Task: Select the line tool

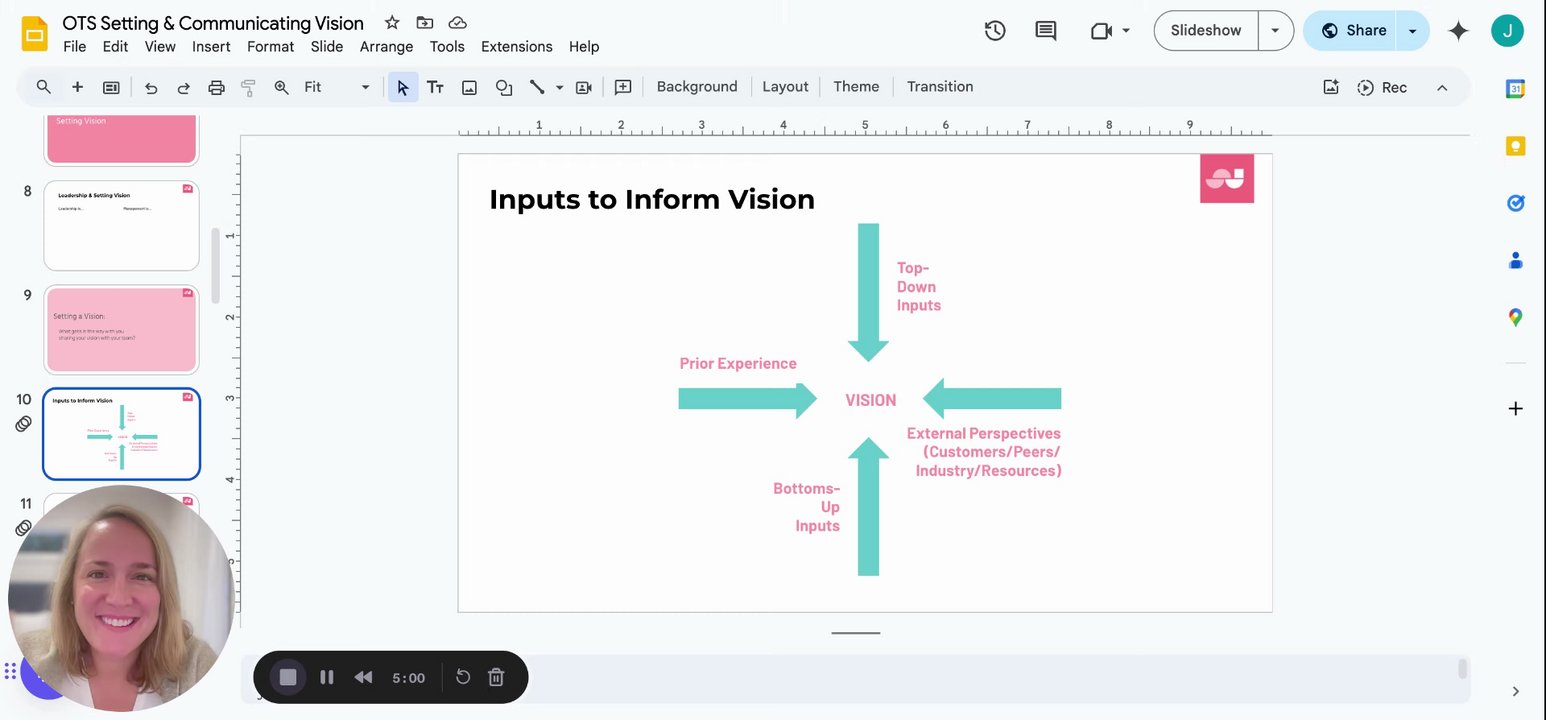Action: click(x=537, y=87)
